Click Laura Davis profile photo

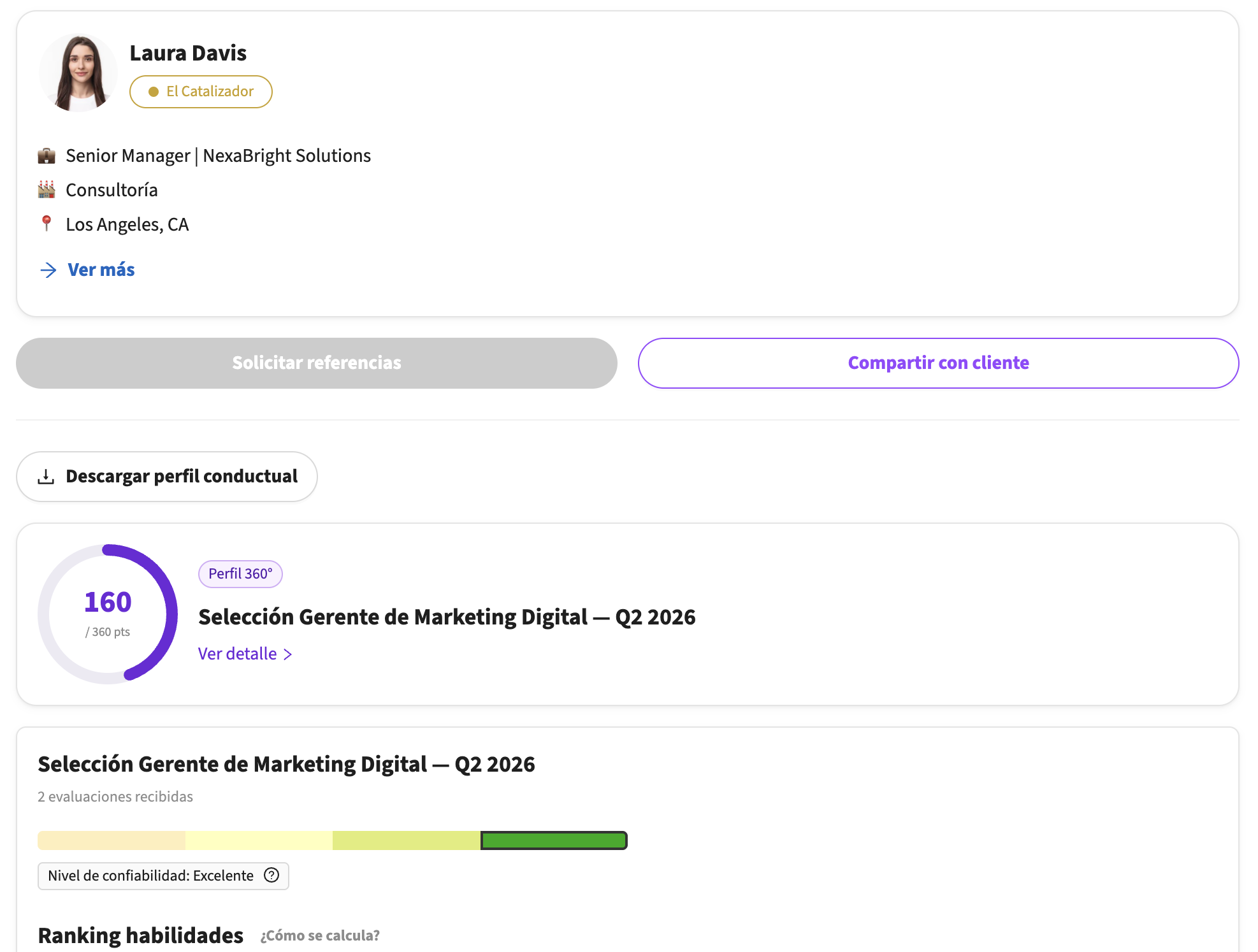click(78, 73)
